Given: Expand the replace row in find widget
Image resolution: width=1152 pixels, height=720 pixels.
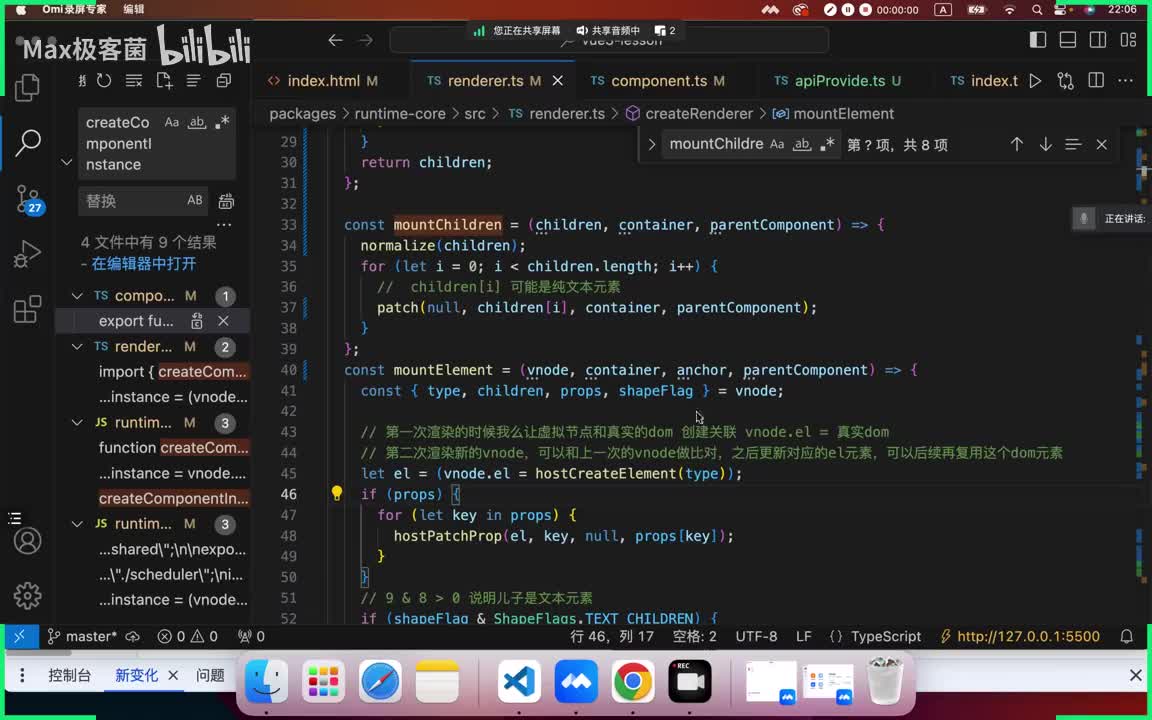Looking at the screenshot, I should (x=652, y=144).
